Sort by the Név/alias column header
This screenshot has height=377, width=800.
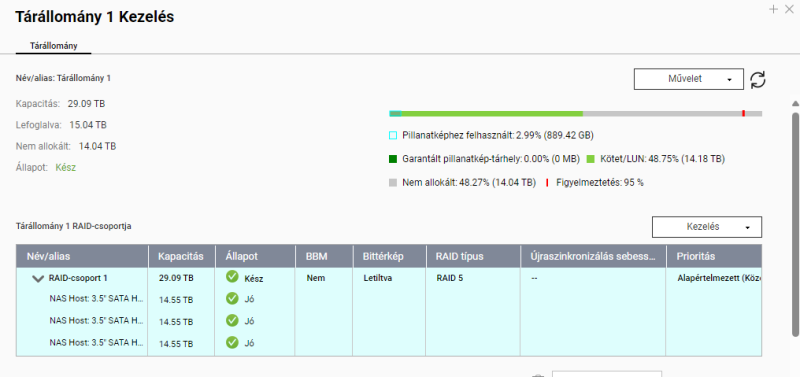(x=82, y=257)
